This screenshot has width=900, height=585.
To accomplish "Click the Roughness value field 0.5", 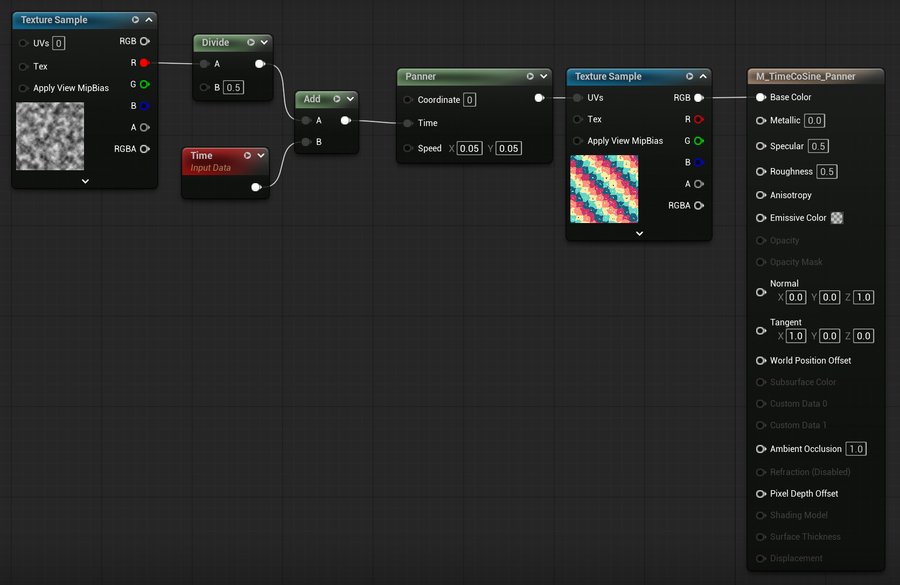I will (x=827, y=172).
